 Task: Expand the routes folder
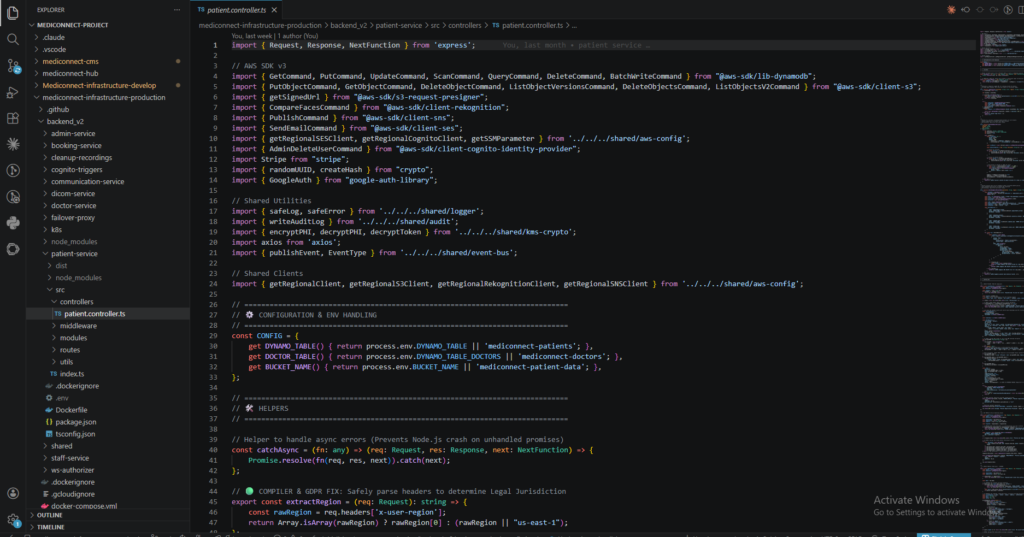click(x=108, y=350)
